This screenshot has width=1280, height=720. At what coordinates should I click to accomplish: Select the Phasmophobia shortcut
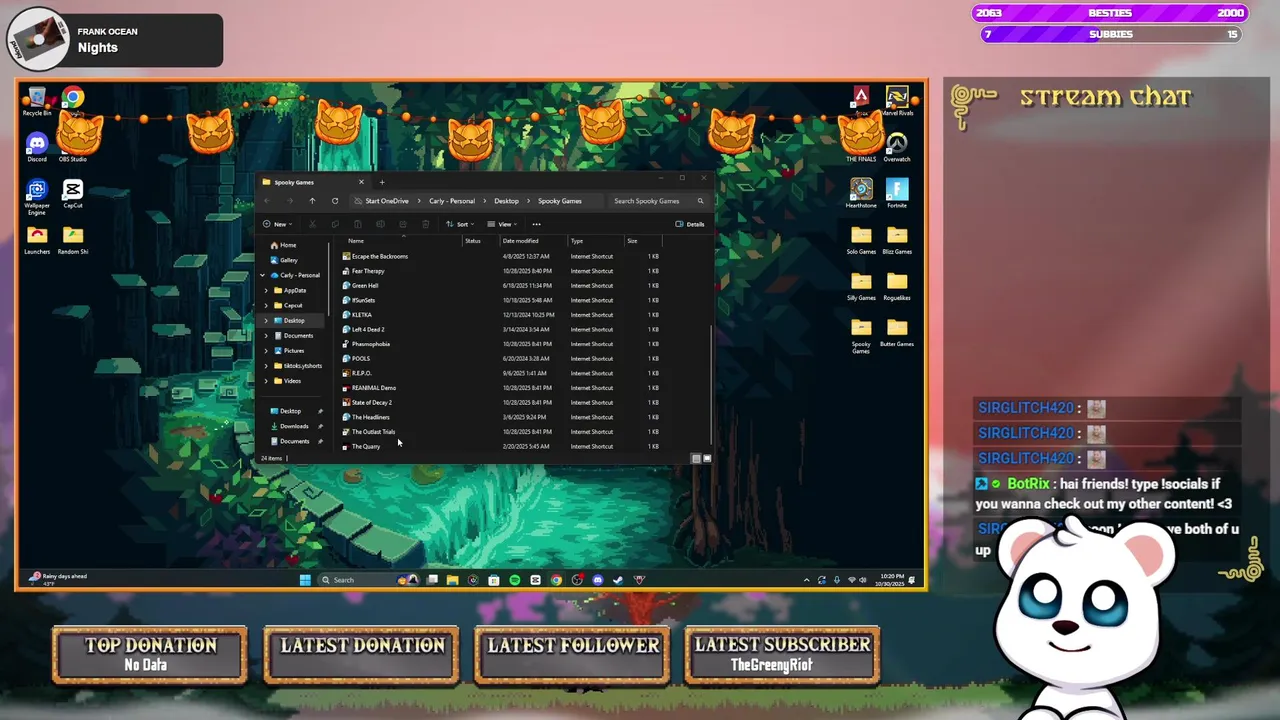[370, 344]
